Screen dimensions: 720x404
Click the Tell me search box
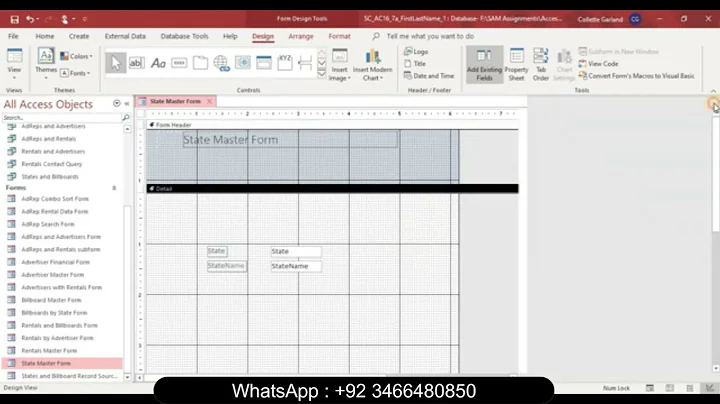click(430, 36)
